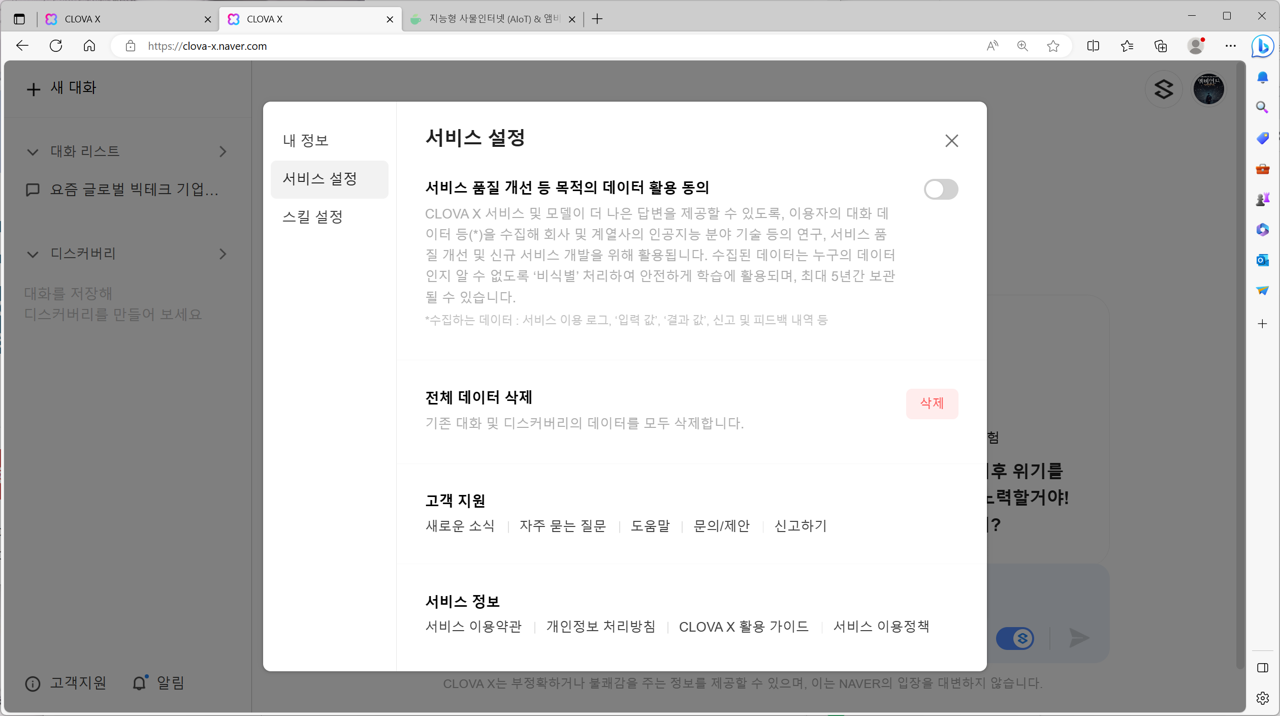Image resolution: width=1280 pixels, height=716 pixels.
Task: Open sidebar Drop icon
Action: (1262, 291)
